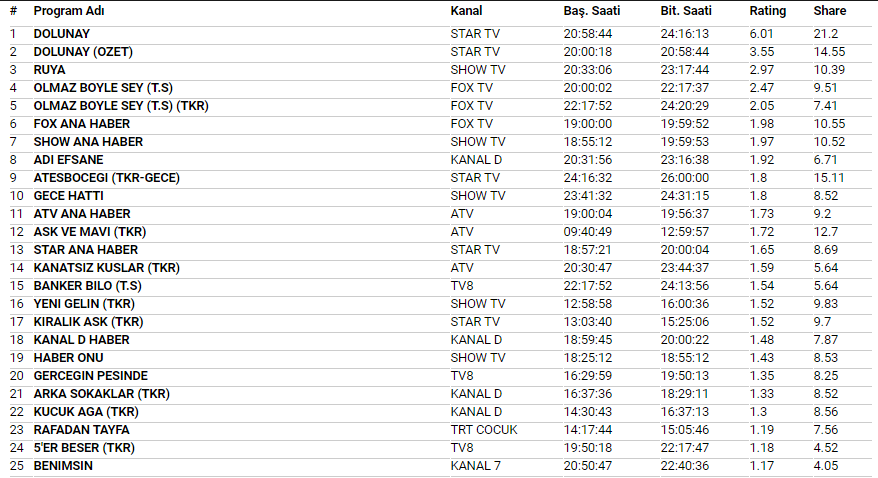Click the # column header
The image size is (878, 478).
(13, 11)
